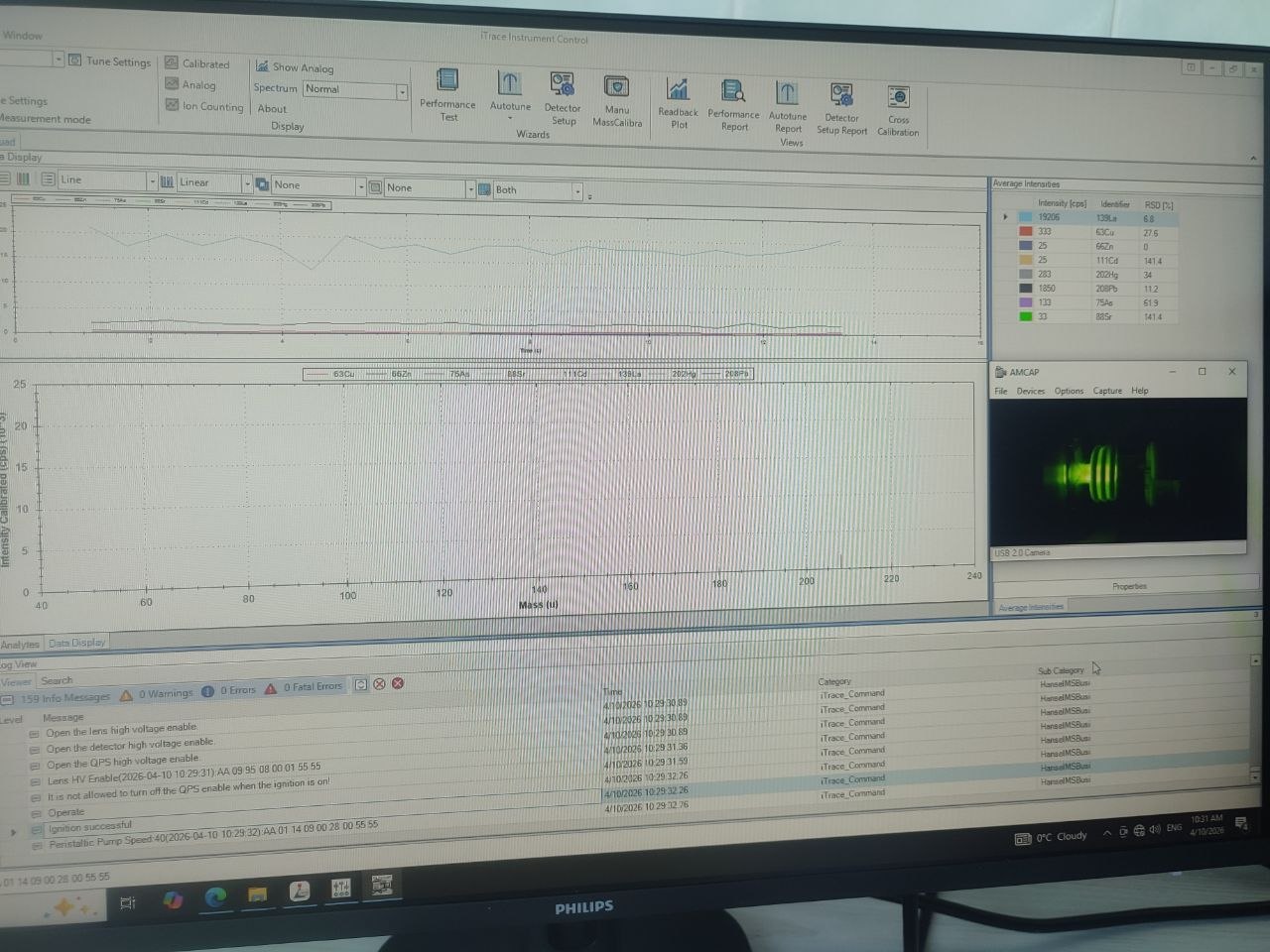
Task: Click the outlined red X log icon
Action: click(x=379, y=683)
